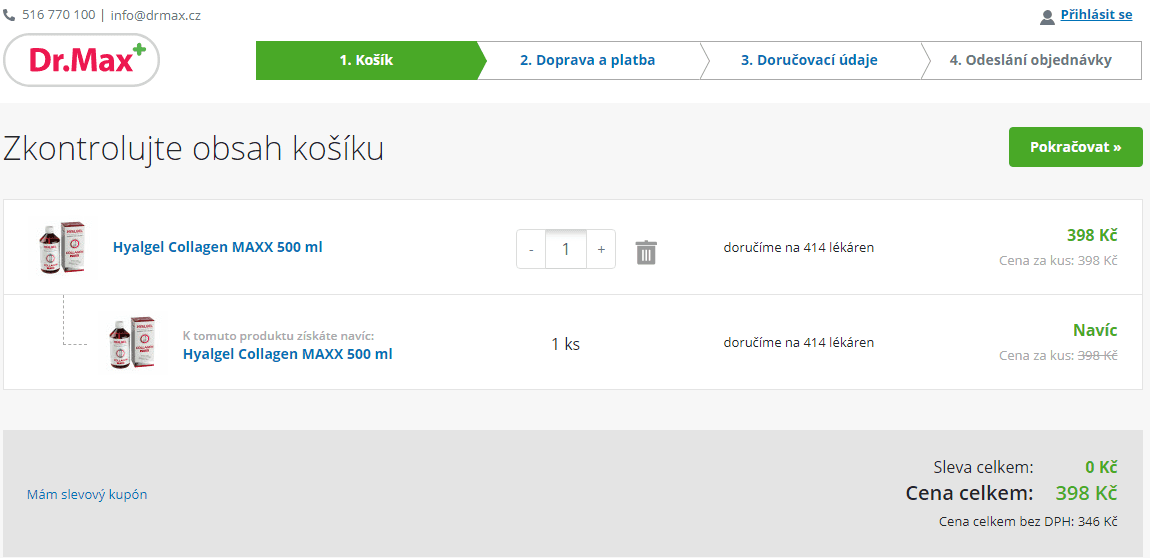Click the user profile icon

tap(1047, 16)
